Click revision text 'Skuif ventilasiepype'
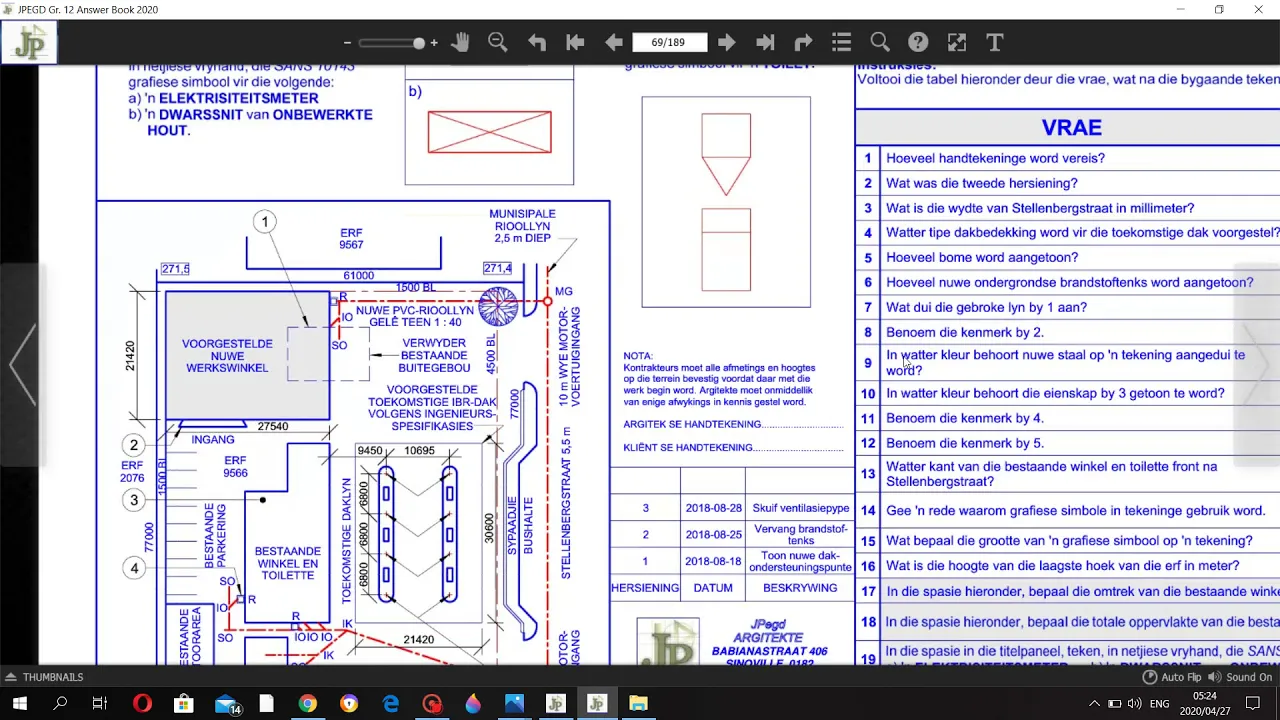 tap(799, 508)
